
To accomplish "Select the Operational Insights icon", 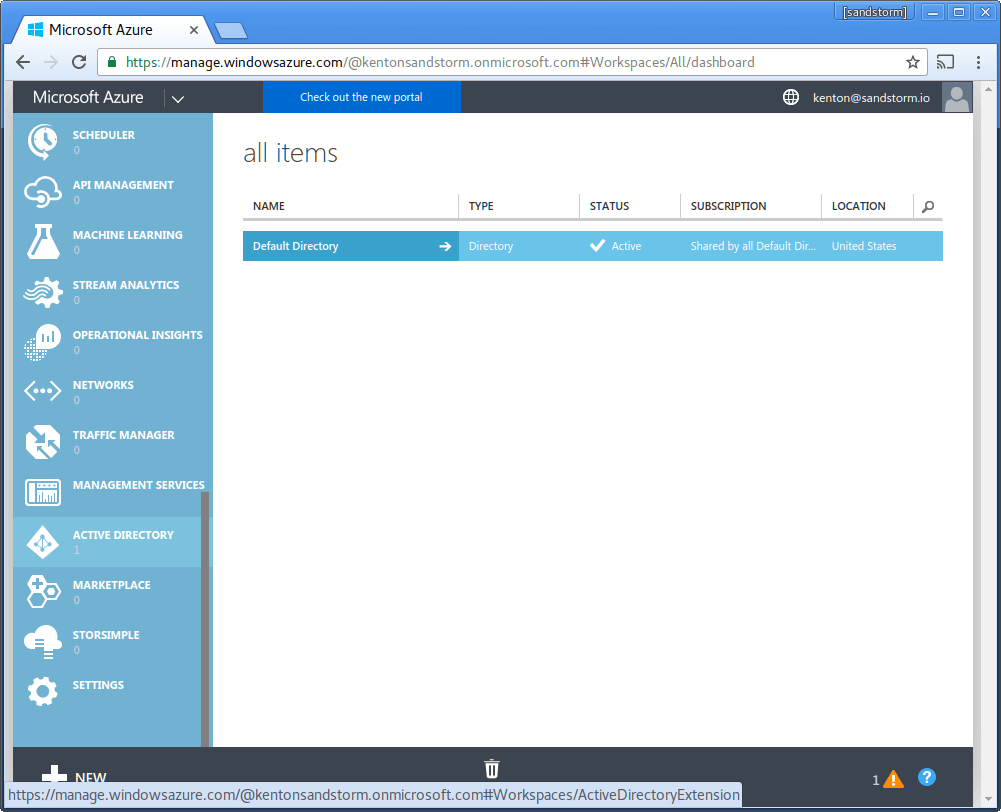I will pyautogui.click(x=43, y=342).
